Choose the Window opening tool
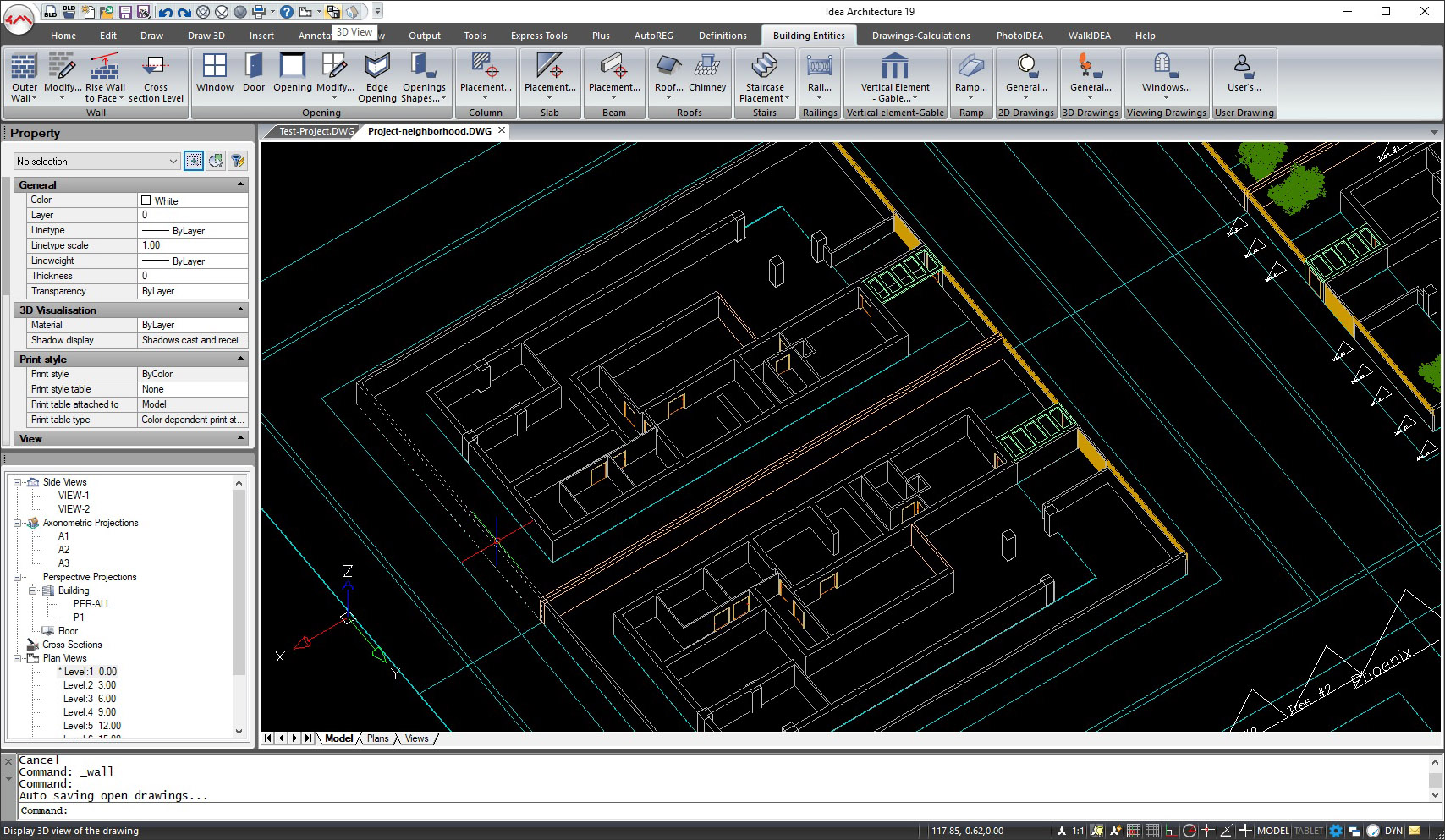Image resolution: width=1445 pixels, height=840 pixels. point(215,73)
